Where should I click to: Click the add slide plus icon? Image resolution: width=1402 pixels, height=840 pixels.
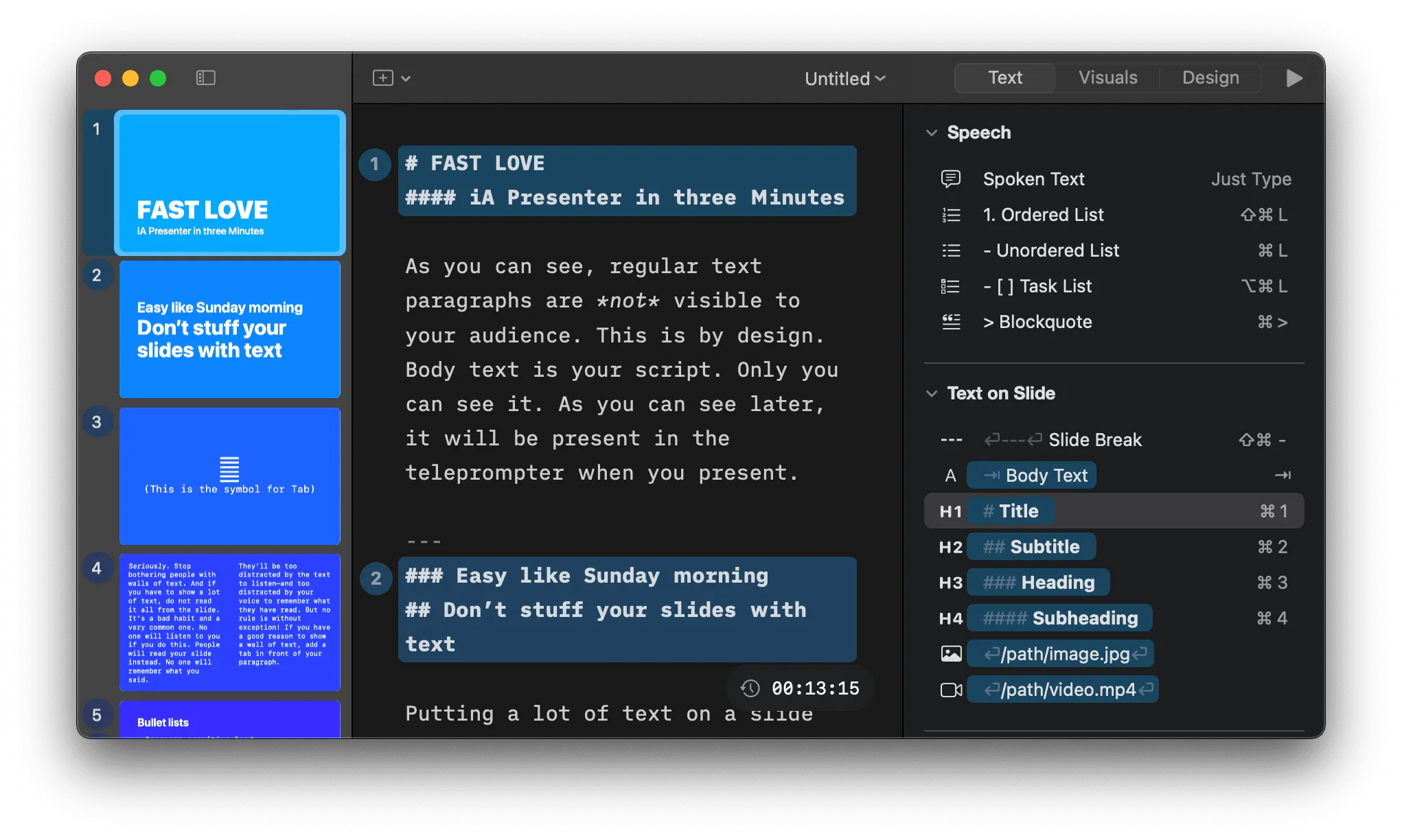click(x=382, y=78)
